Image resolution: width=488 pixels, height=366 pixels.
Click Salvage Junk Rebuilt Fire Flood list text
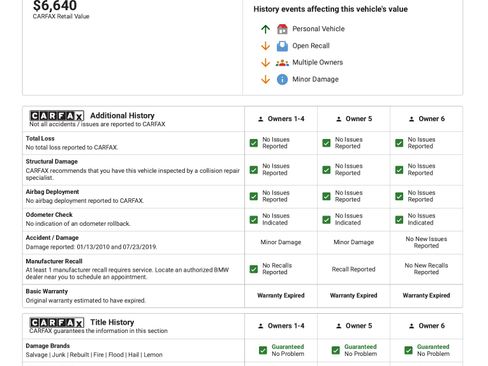(94, 355)
